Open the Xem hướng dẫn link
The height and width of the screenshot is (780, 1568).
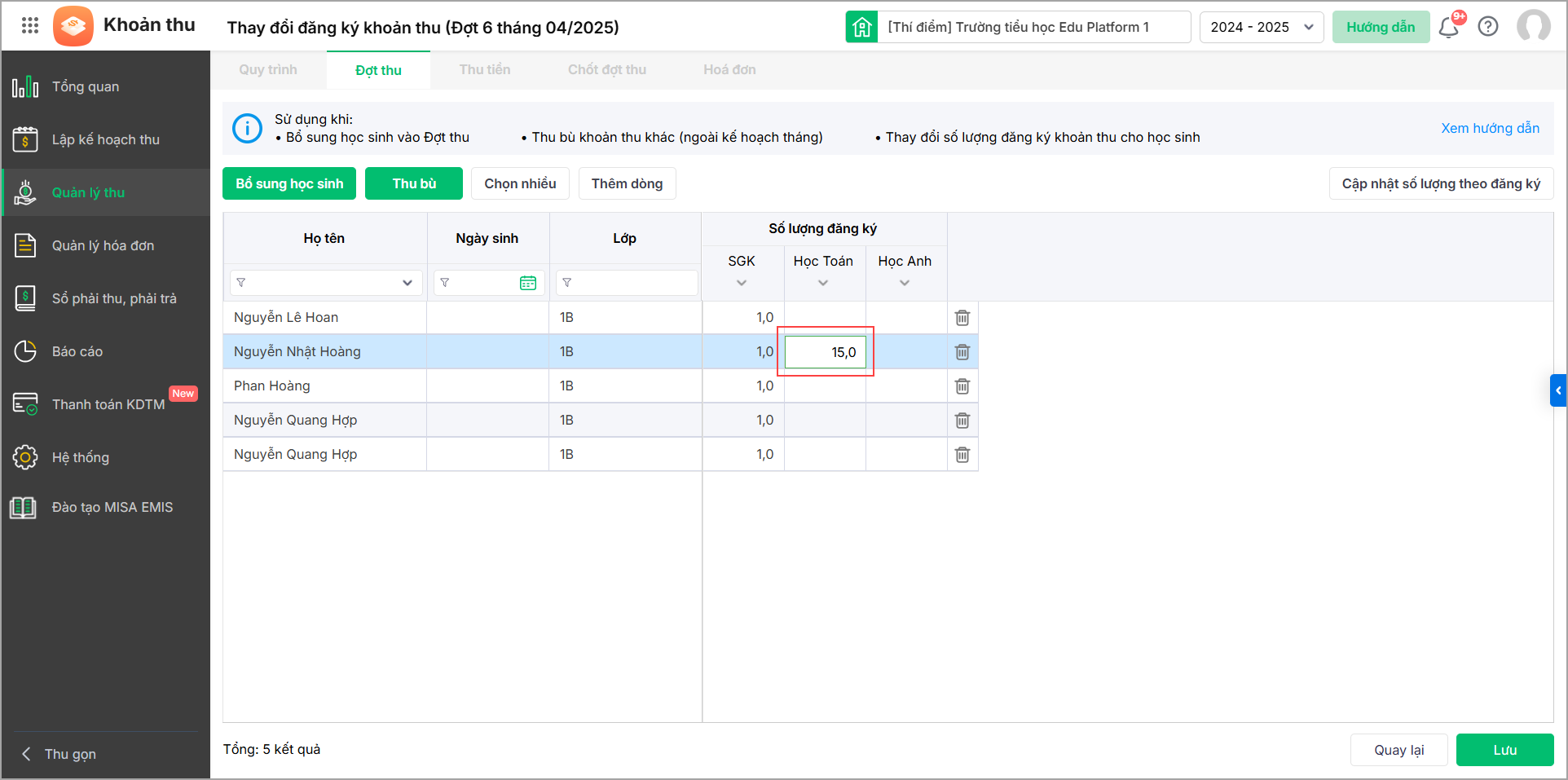tap(1490, 128)
